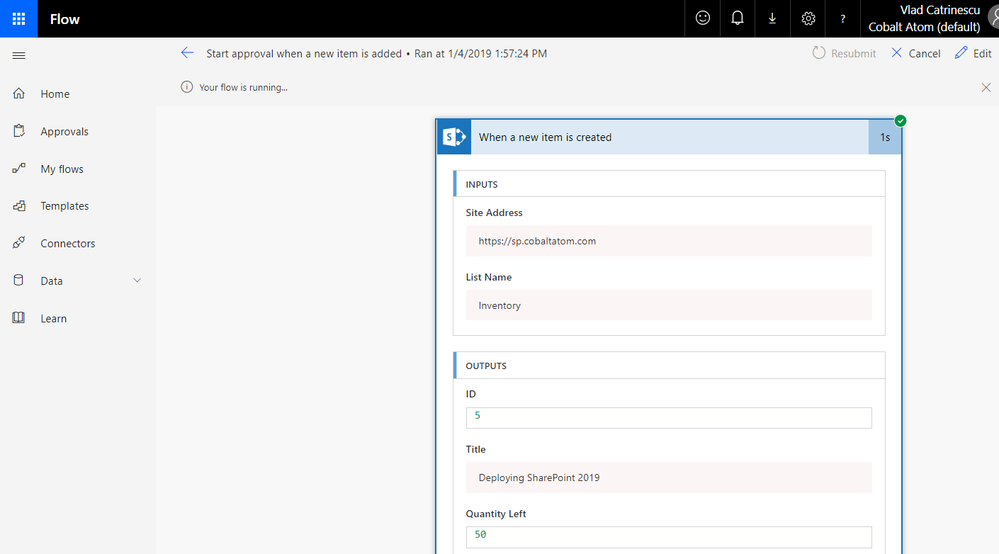Click the 'Quantity Left' label
999x554 pixels.
click(x=496, y=514)
